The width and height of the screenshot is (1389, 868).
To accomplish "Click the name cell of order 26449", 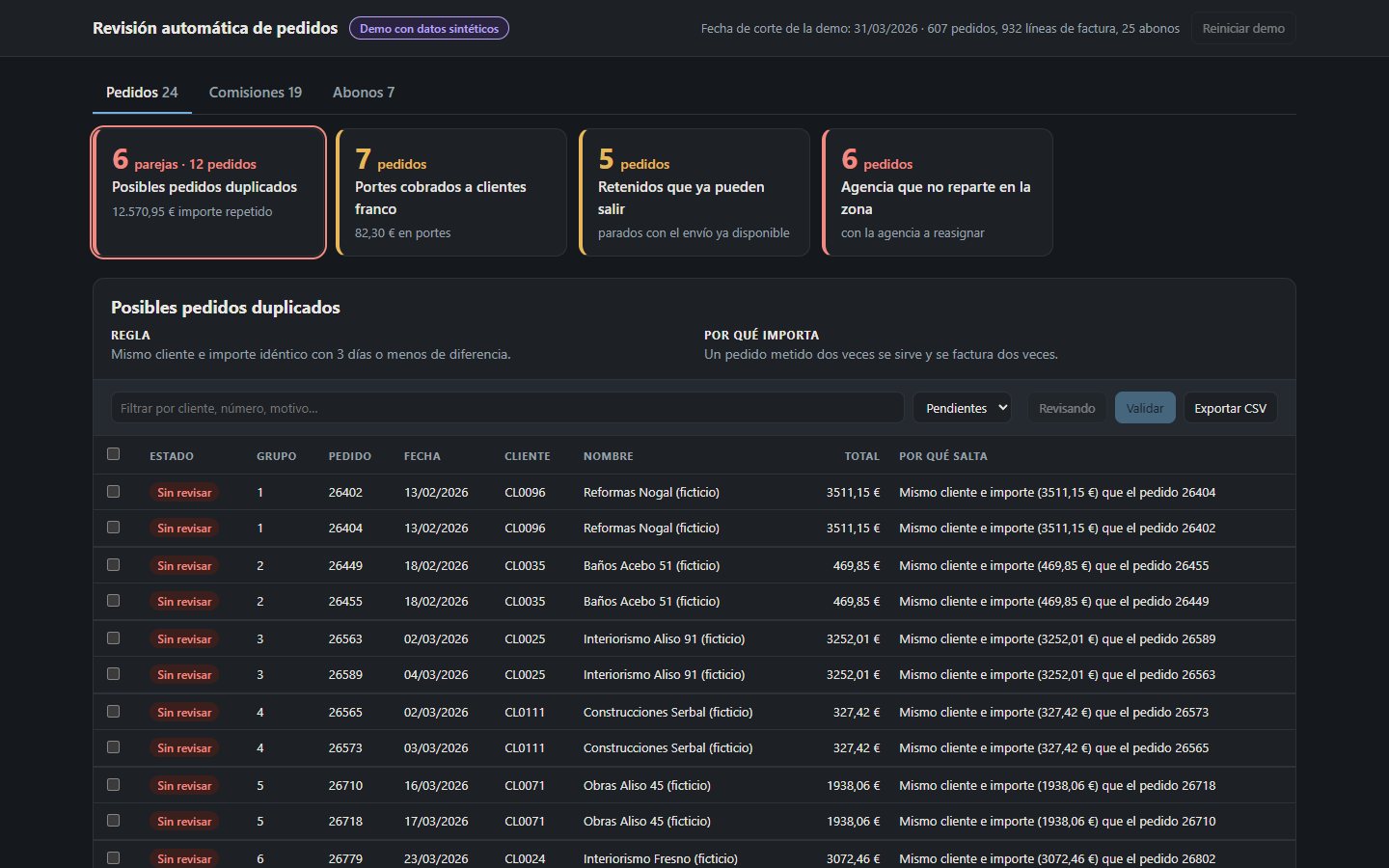I will tap(652, 565).
